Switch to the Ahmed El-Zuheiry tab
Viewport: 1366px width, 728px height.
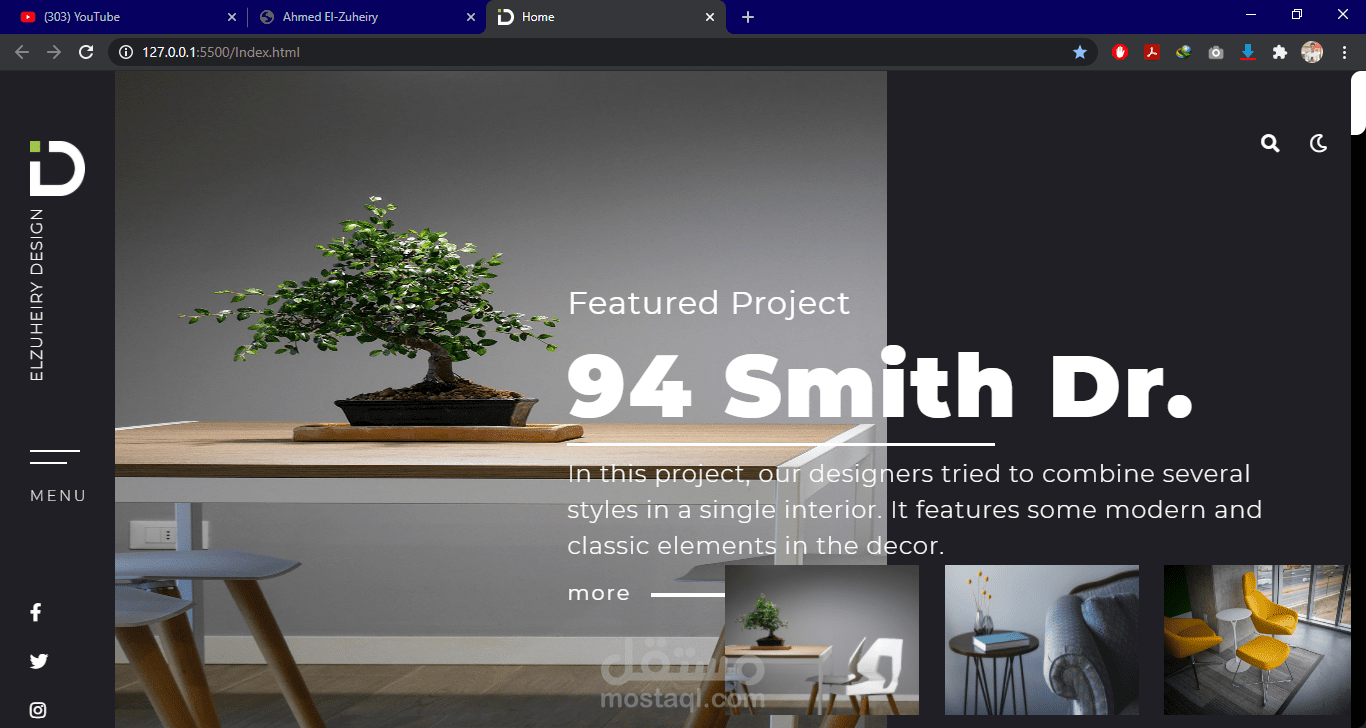coord(366,17)
